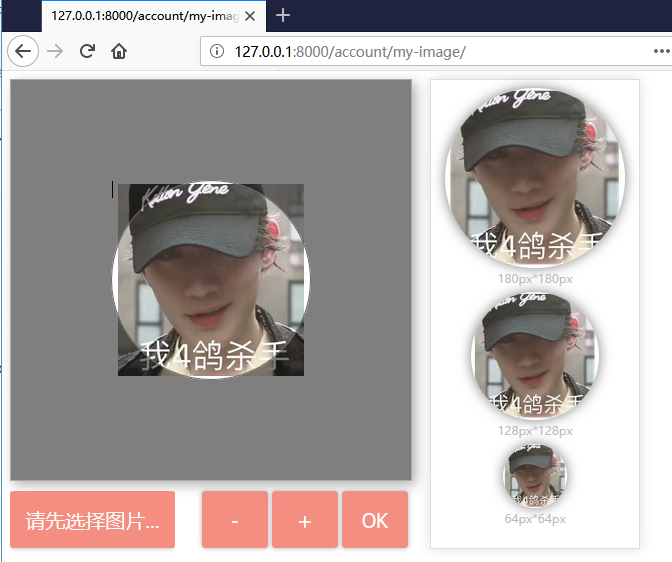Close the my-image browser tab

click(x=250, y=16)
